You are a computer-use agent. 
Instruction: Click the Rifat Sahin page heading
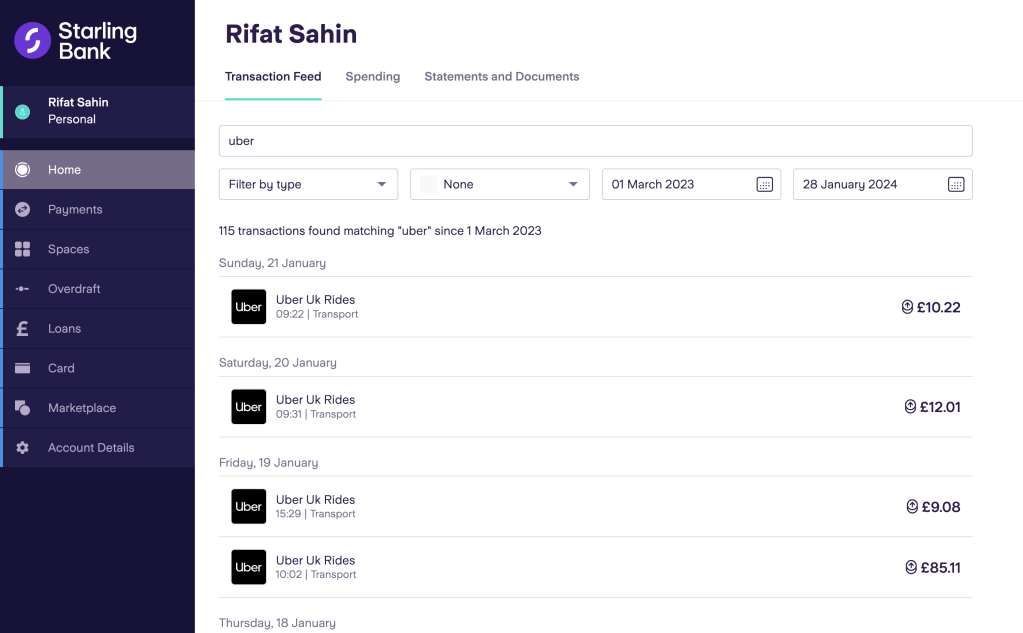291,34
